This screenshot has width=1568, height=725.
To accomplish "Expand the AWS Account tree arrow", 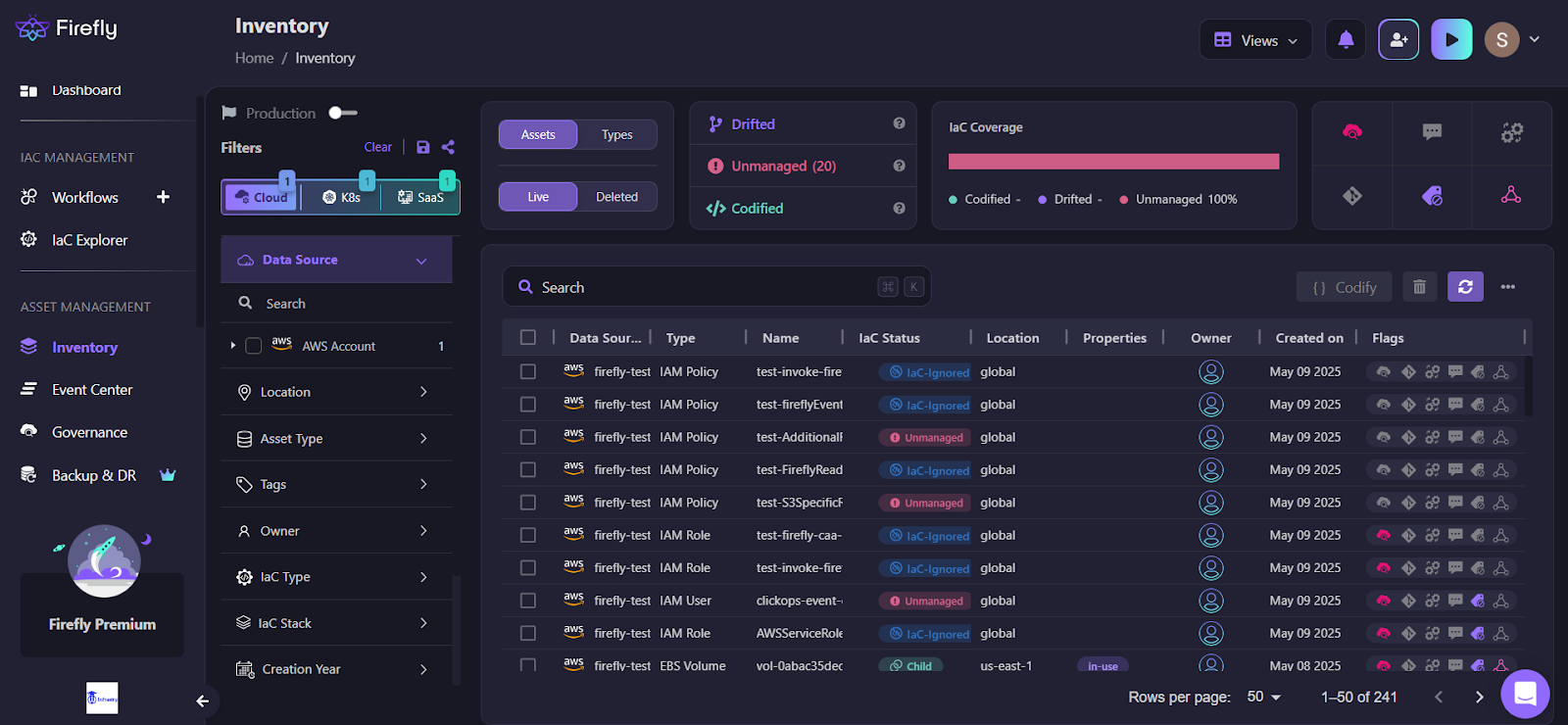I will tap(232, 346).
